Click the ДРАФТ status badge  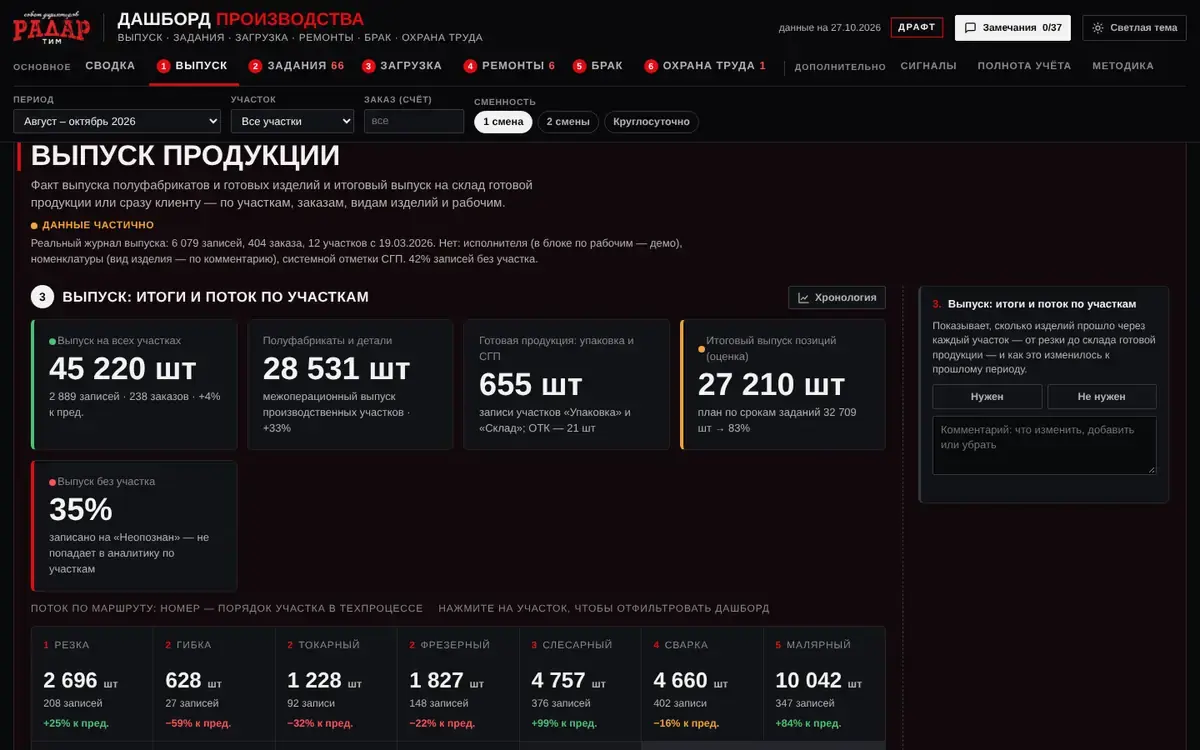point(917,28)
